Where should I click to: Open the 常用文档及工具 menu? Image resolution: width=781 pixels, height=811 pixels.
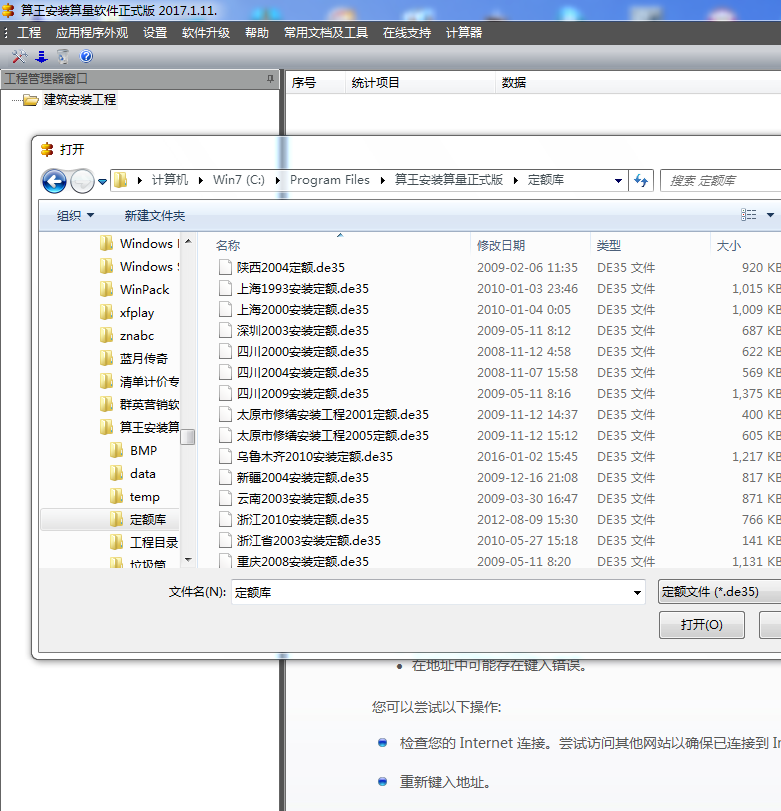[326, 33]
